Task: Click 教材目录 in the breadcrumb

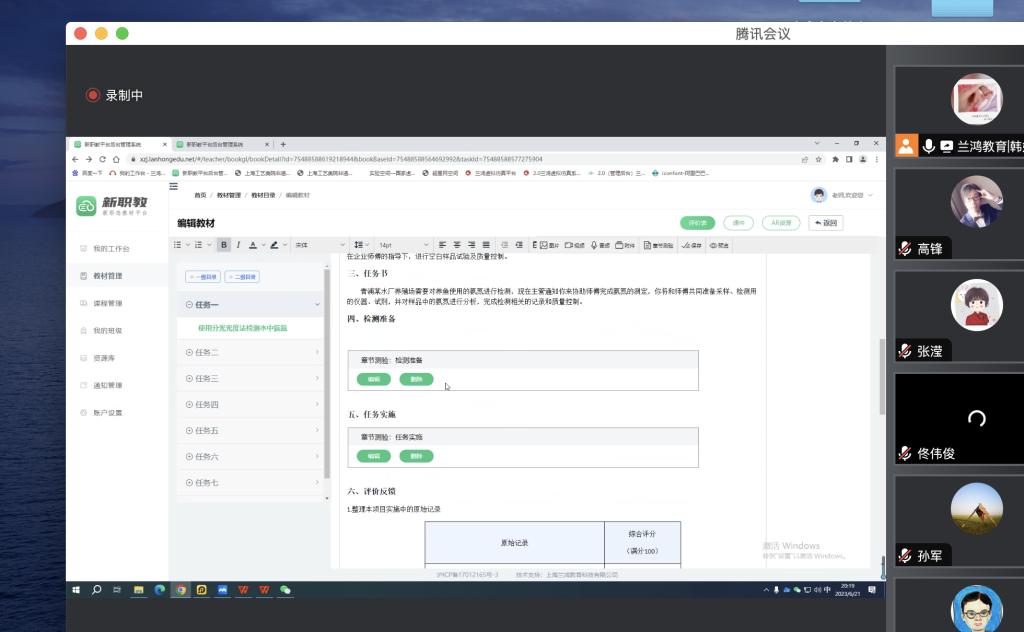Action: tap(263, 195)
